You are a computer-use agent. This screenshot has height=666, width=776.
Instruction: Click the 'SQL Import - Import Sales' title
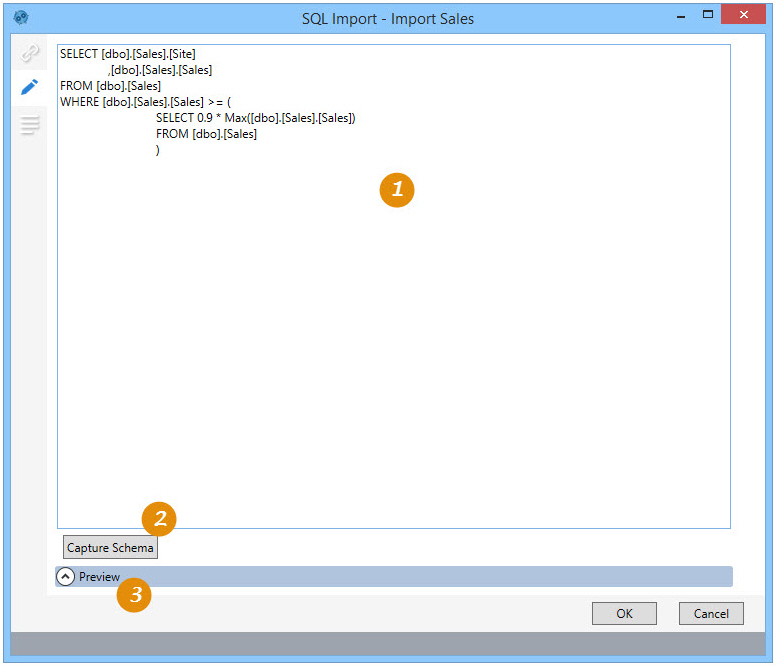(x=388, y=19)
